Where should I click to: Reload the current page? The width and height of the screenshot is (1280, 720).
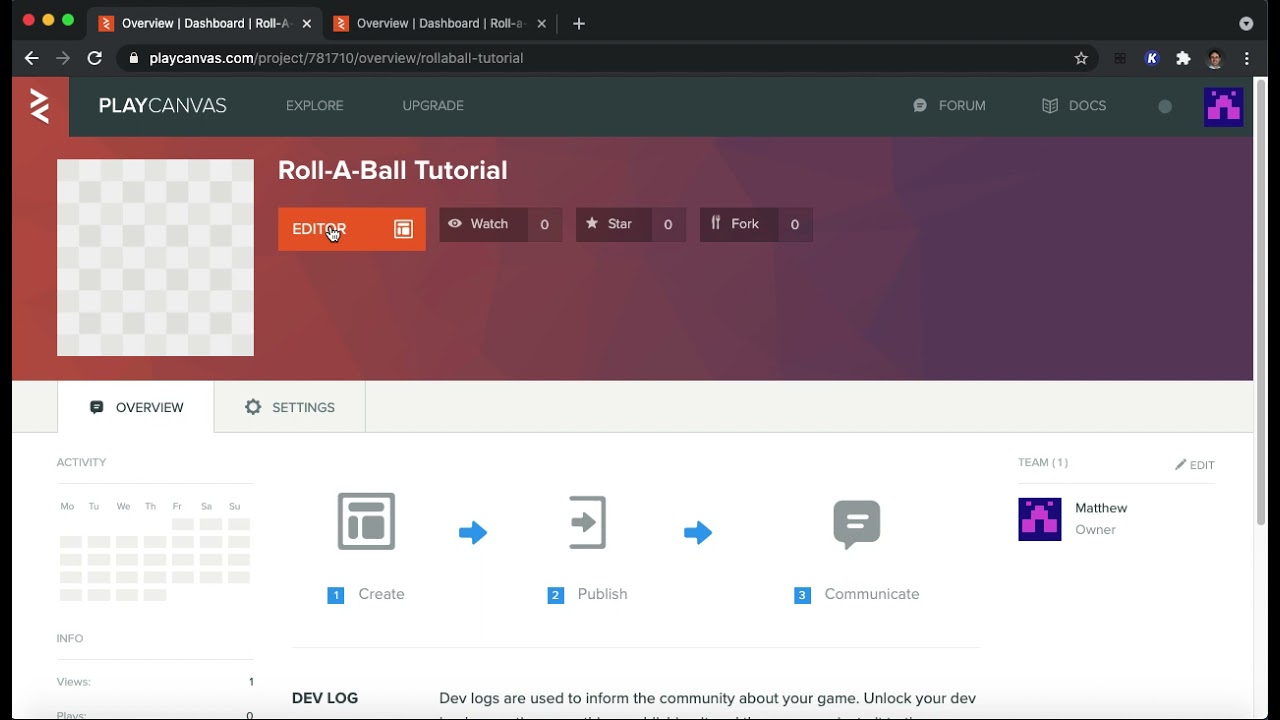coord(95,58)
